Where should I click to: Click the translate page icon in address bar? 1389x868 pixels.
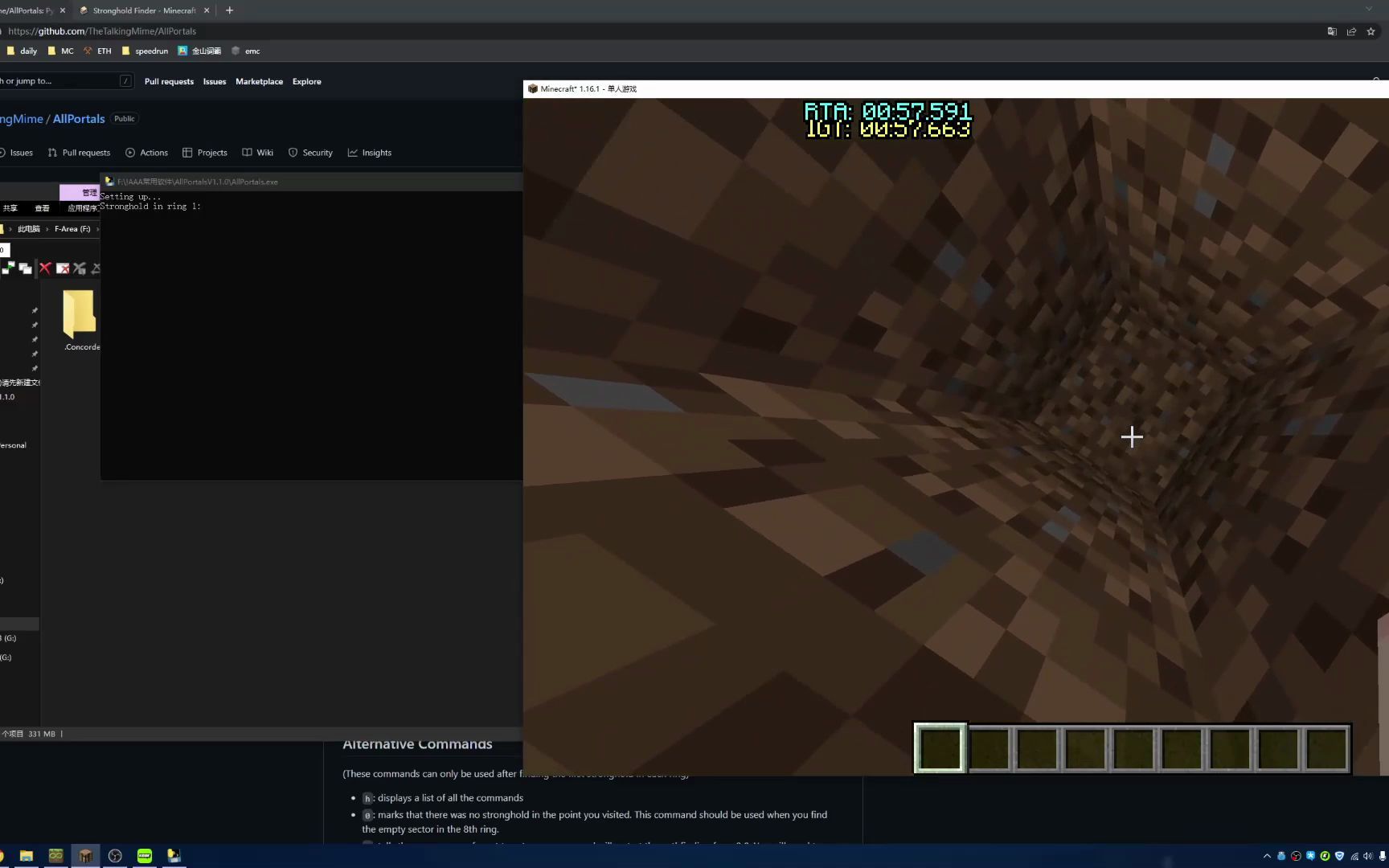click(1332, 31)
